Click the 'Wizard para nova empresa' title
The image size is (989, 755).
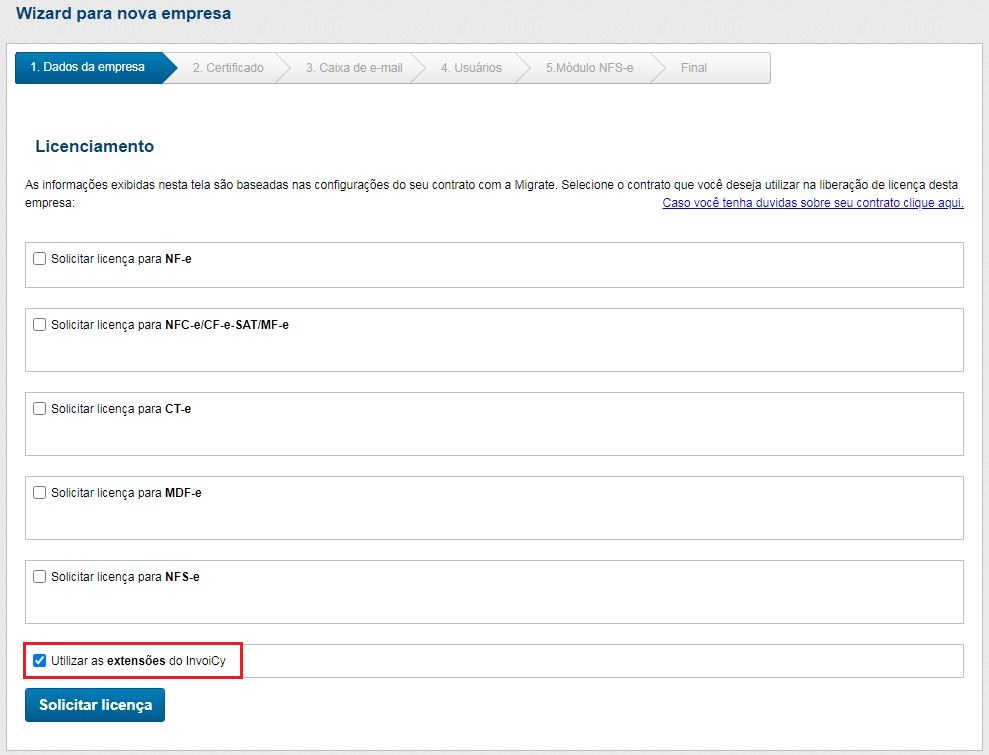click(x=123, y=14)
